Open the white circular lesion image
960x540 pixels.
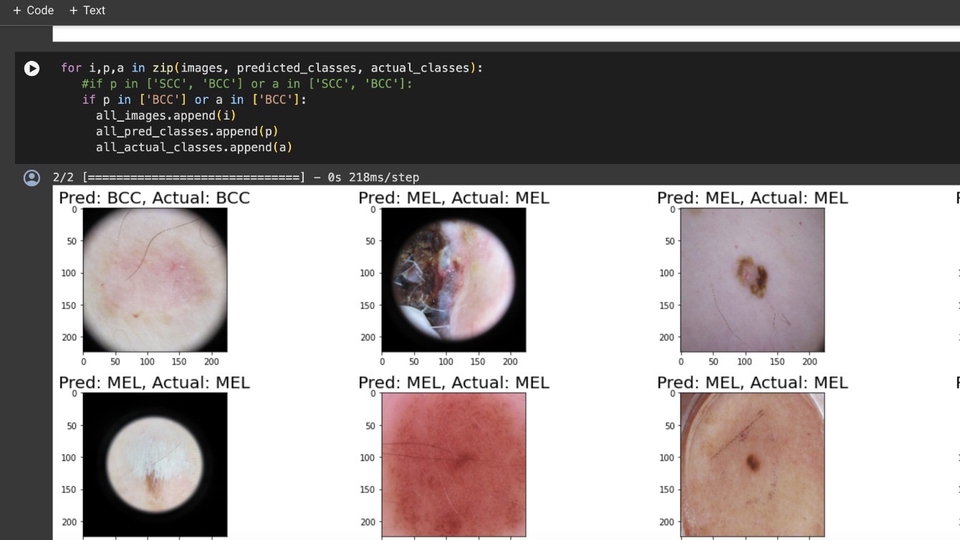pos(155,465)
